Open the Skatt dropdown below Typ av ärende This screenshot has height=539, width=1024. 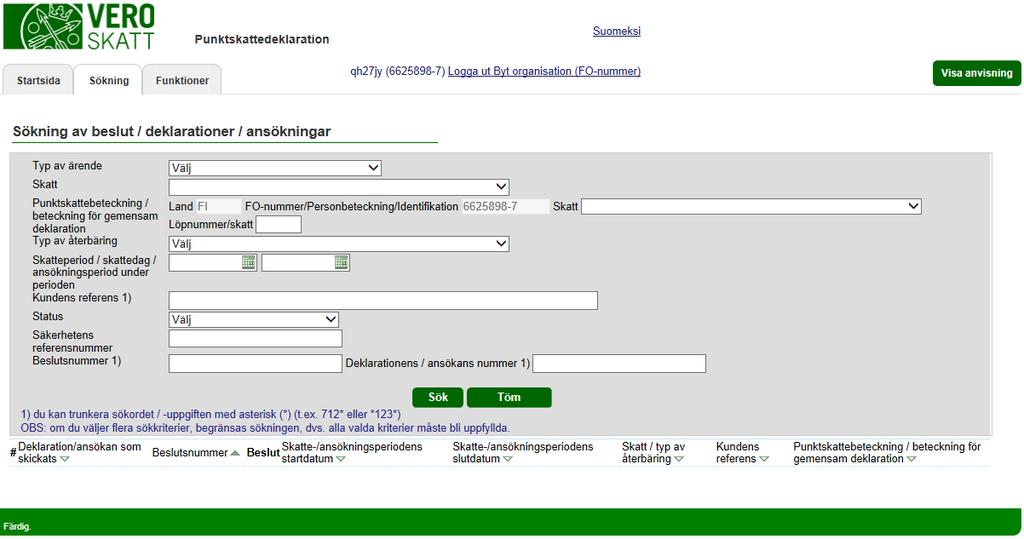(339, 187)
